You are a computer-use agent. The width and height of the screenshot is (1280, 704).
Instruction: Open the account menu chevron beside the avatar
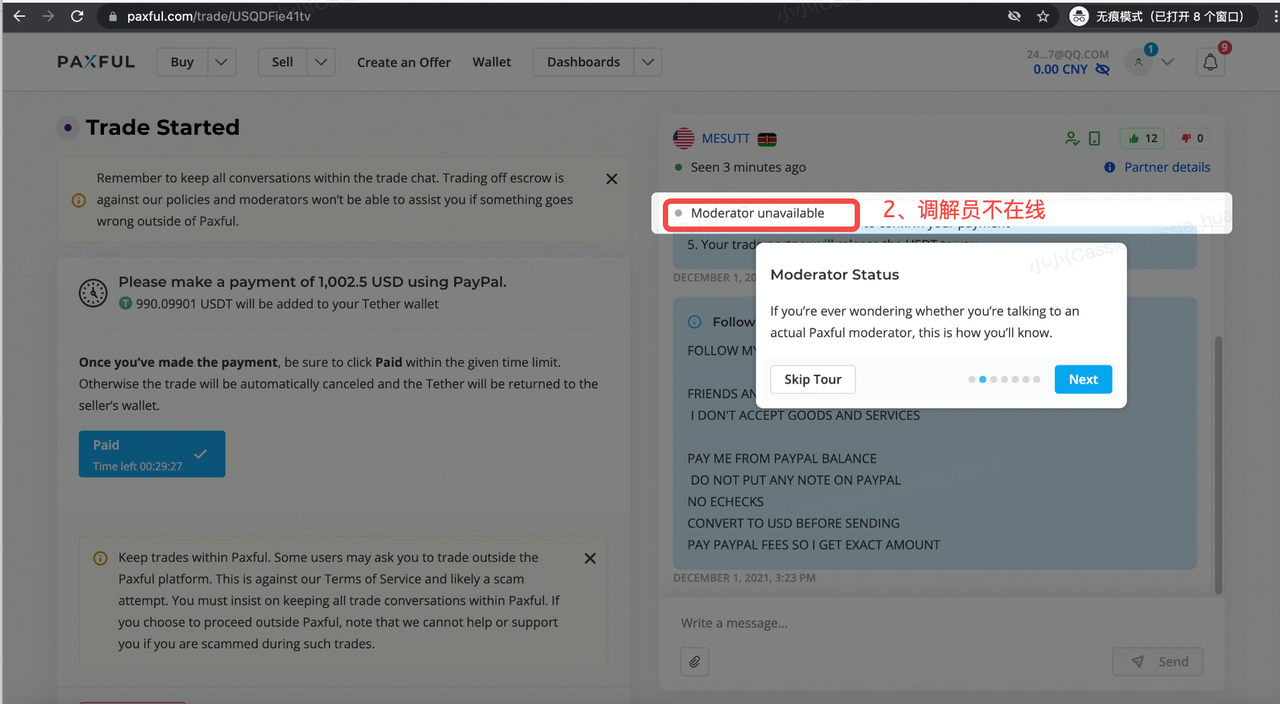[1167, 62]
